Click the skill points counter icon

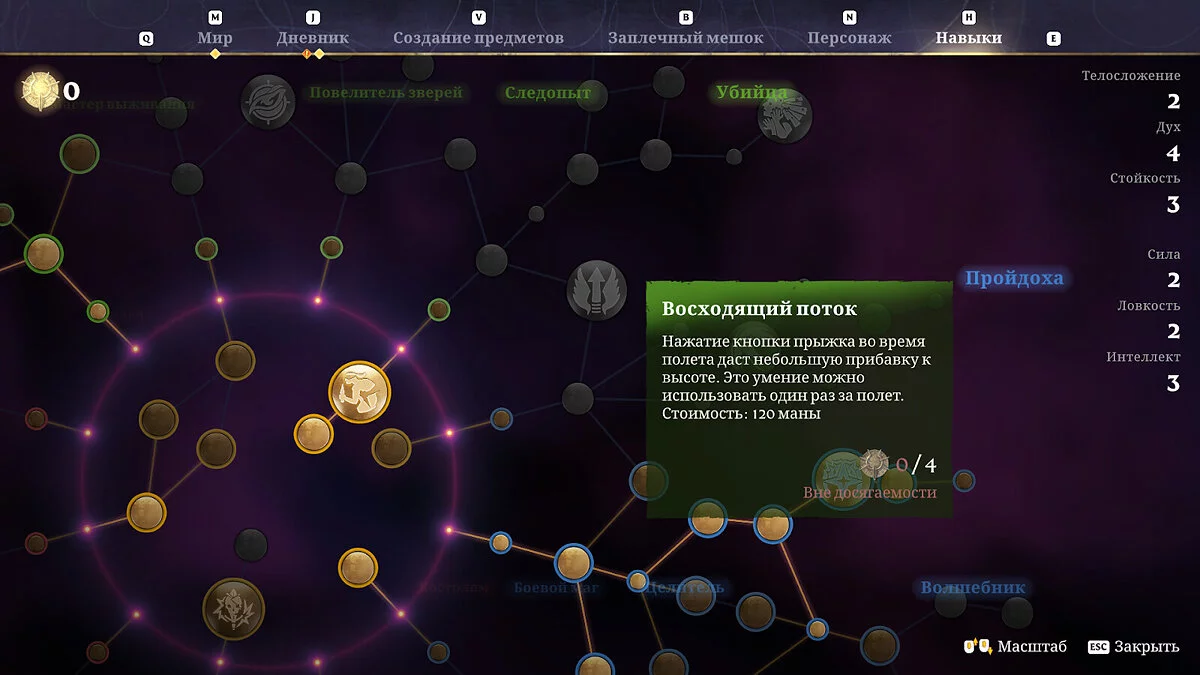pos(41,90)
